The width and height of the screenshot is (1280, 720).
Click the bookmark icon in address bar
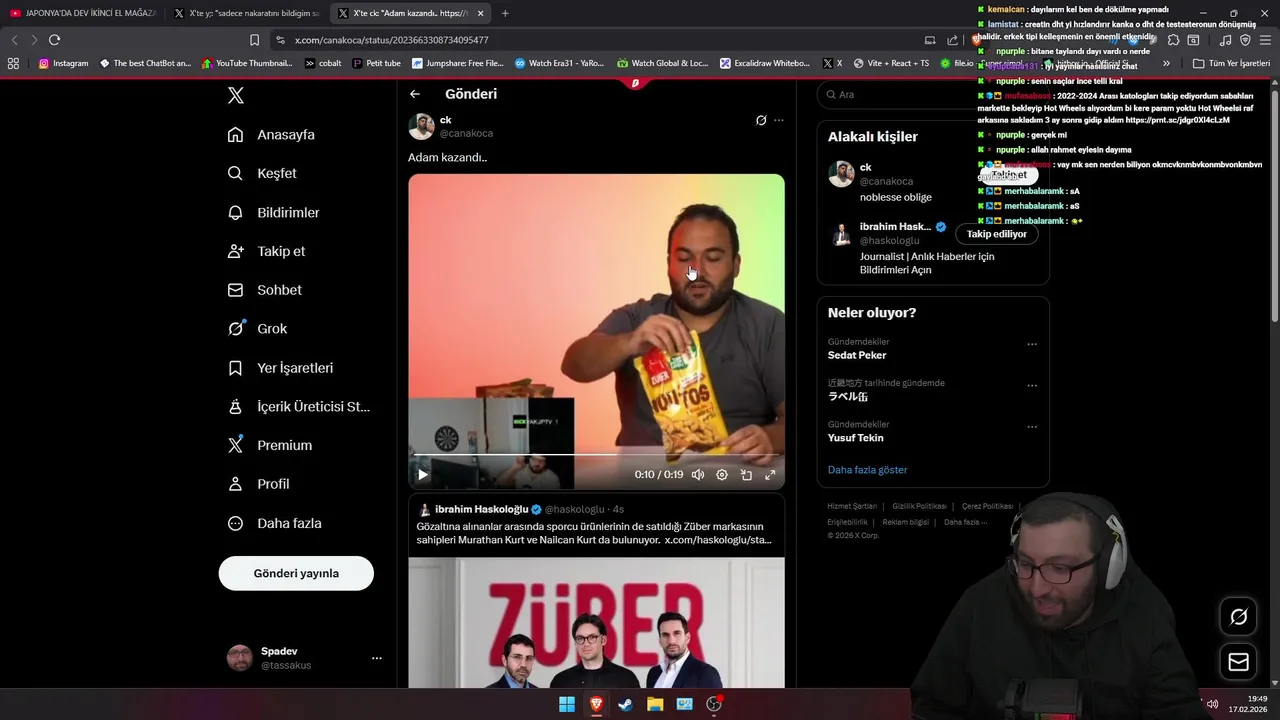tap(254, 40)
